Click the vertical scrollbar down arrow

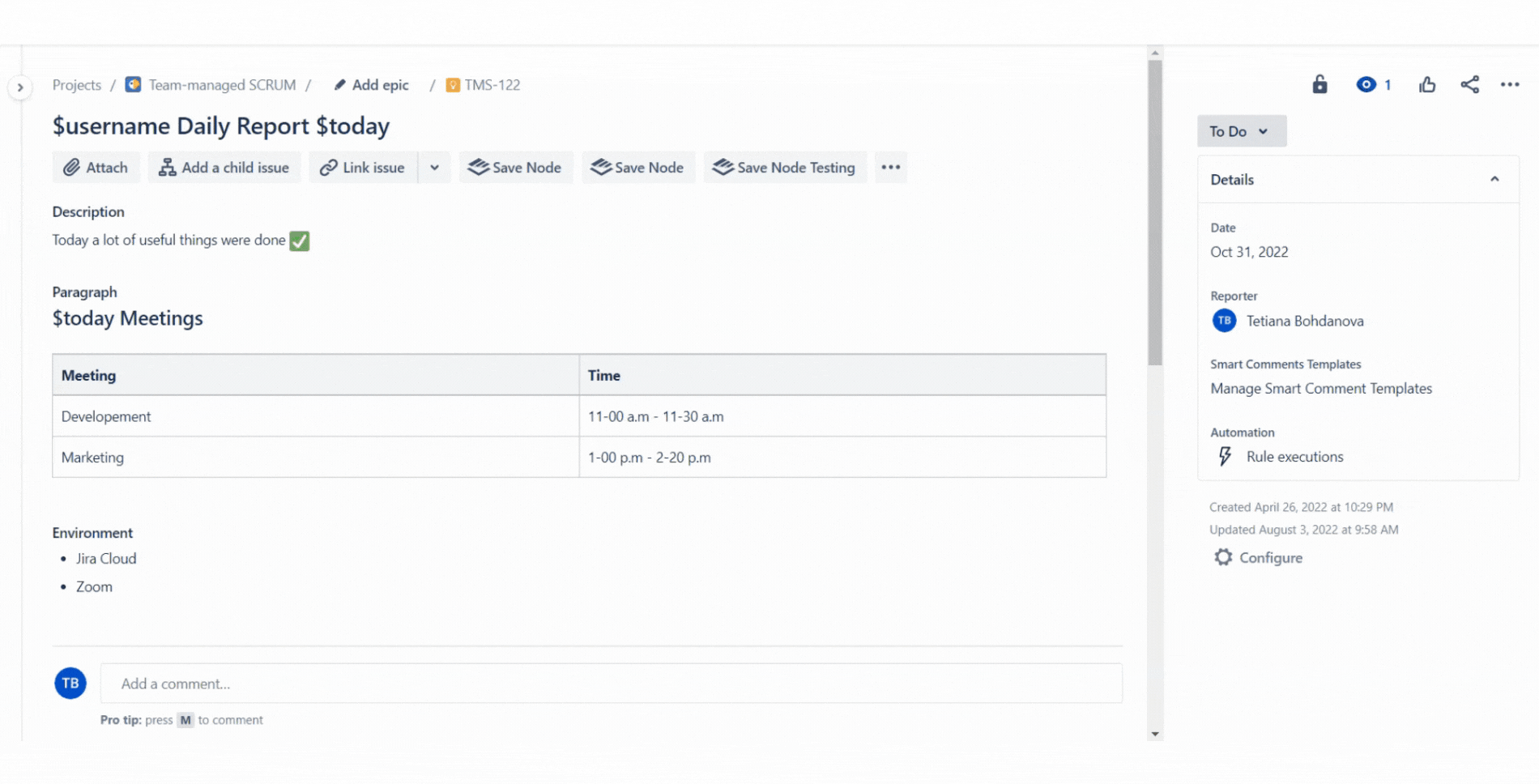[x=1155, y=734]
